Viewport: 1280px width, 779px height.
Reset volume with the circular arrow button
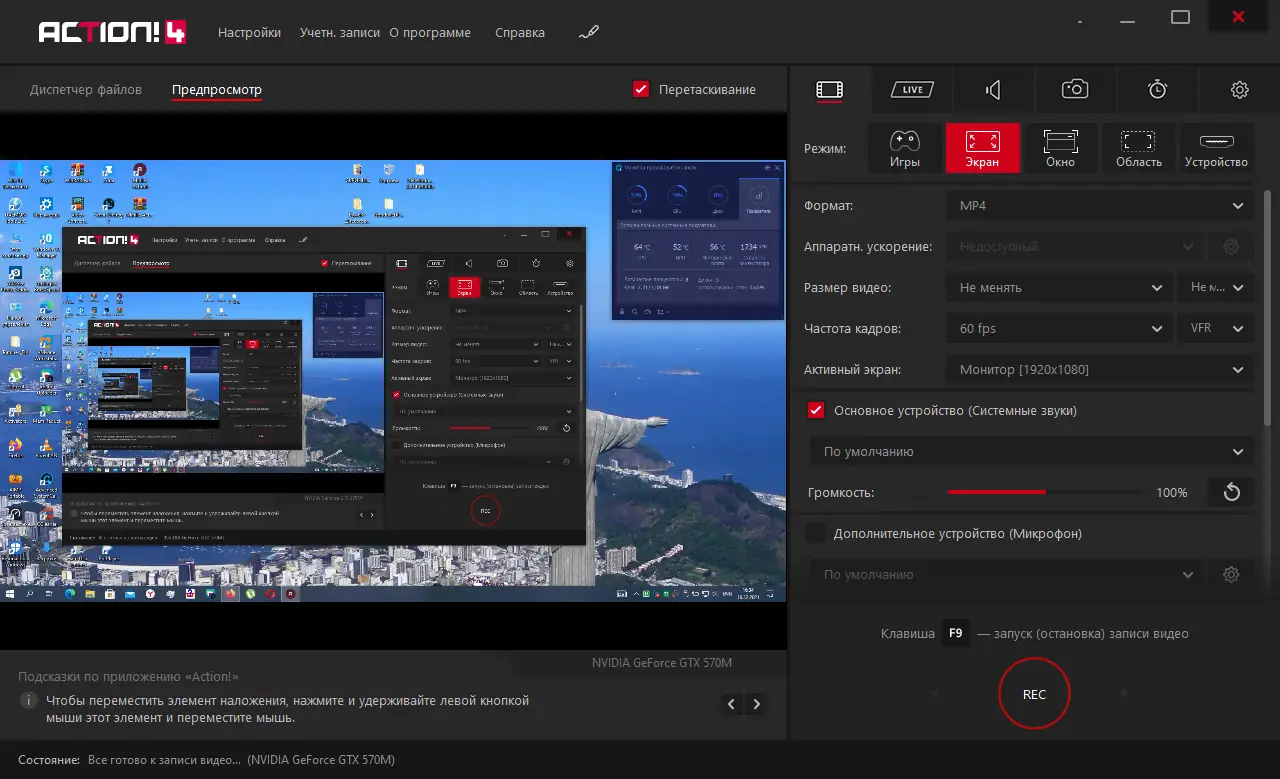pyautogui.click(x=1232, y=492)
